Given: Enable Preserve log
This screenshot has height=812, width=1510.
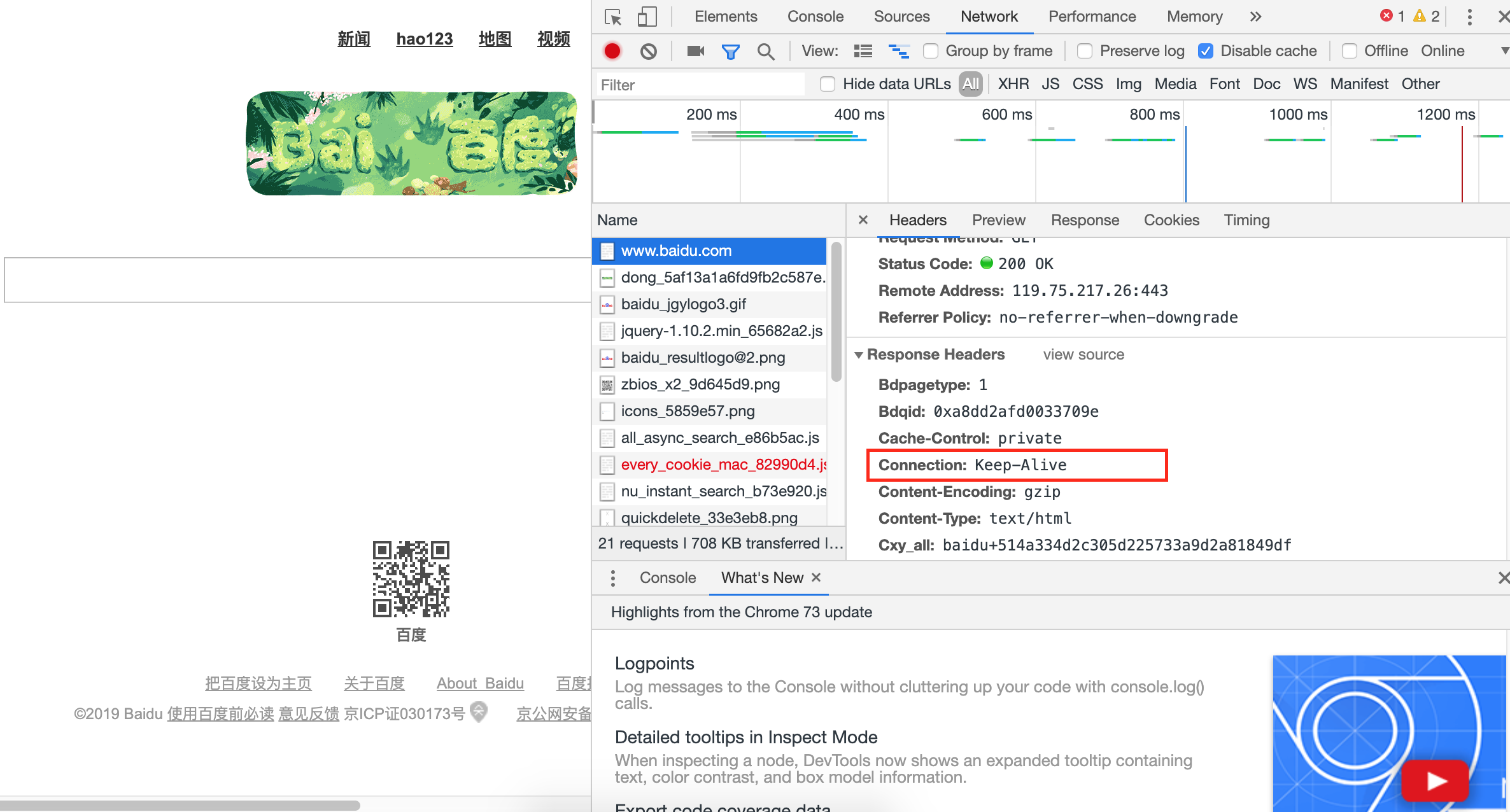Looking at the screenshot, I should click(x=1084, y=51).
